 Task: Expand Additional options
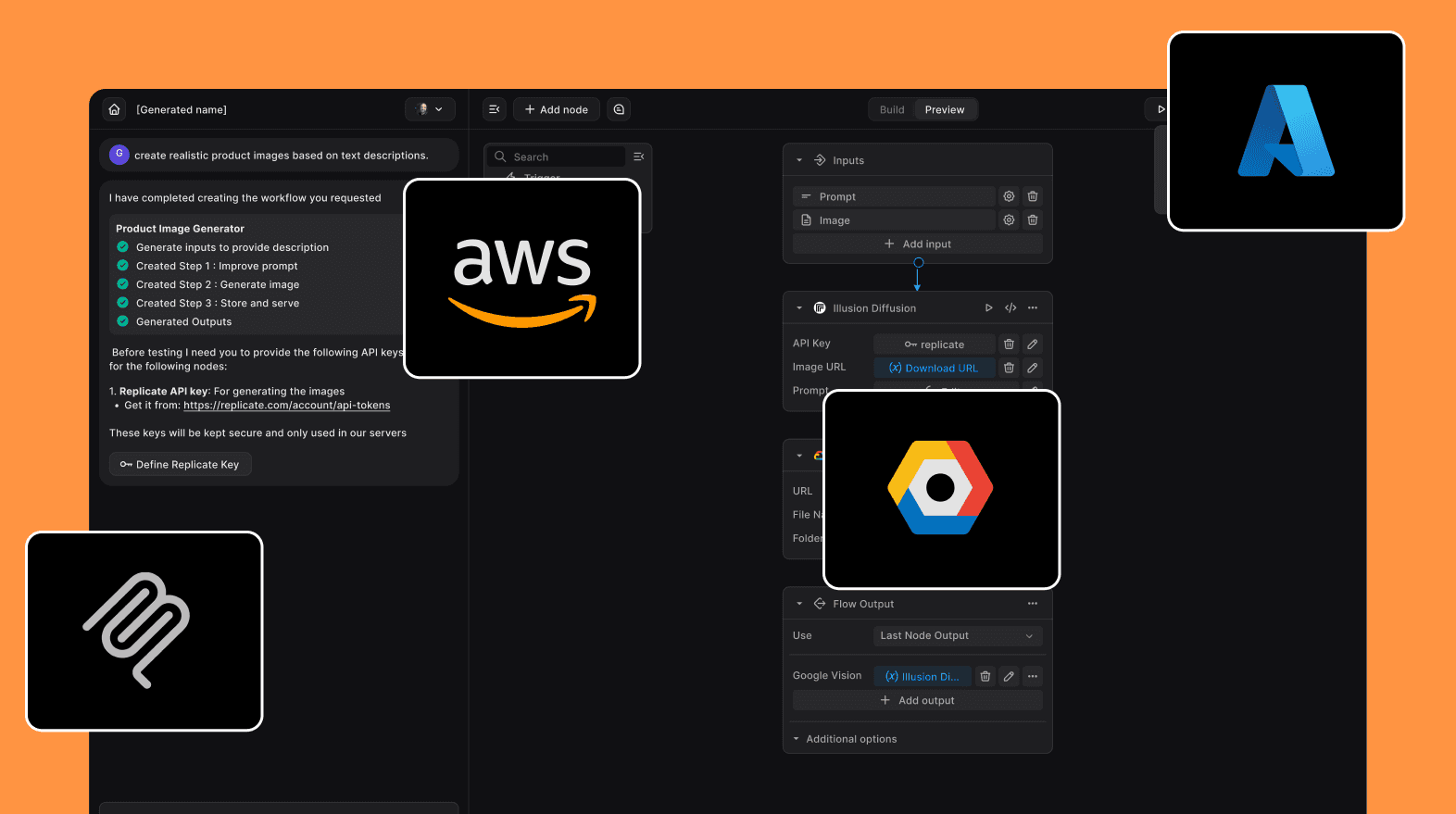point(846,739)
